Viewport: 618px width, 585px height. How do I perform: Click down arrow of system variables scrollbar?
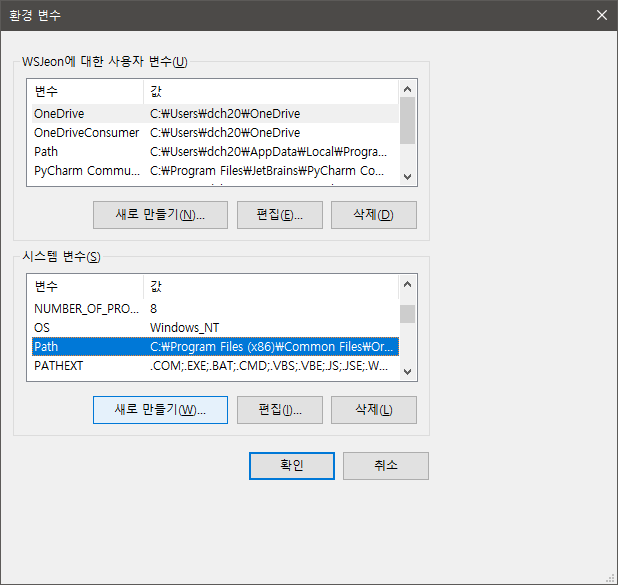click(x=408, y=372)
